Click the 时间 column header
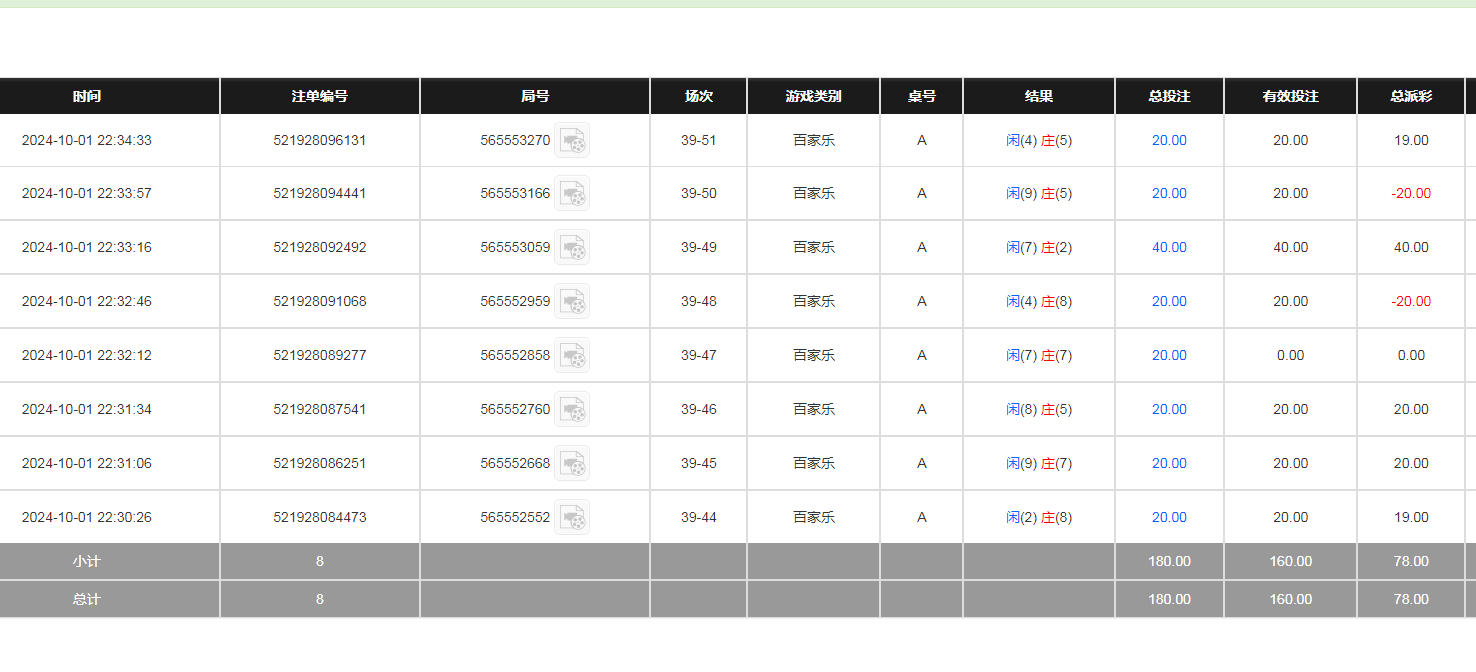The image size is (1476, 672). [x=87, y=97]
